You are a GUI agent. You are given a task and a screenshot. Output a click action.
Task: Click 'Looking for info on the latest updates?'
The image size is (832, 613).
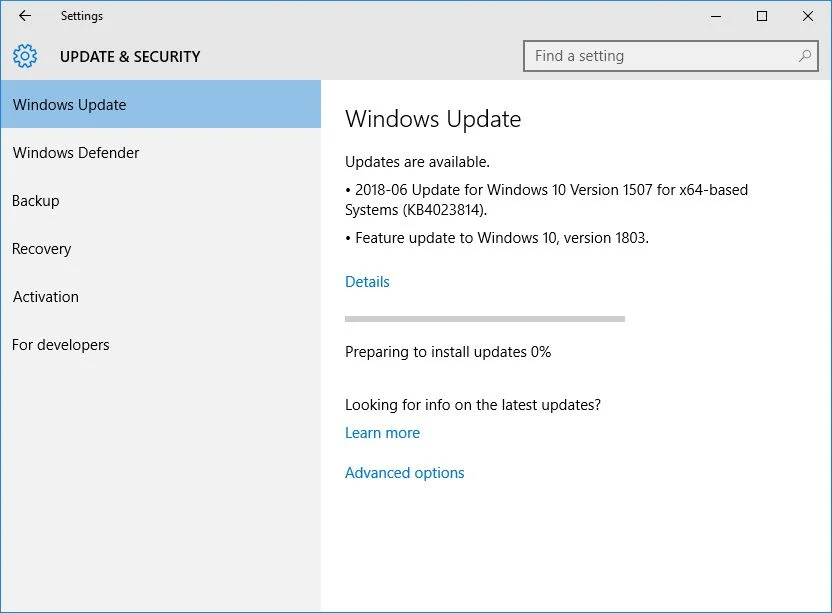coord(473,405)
